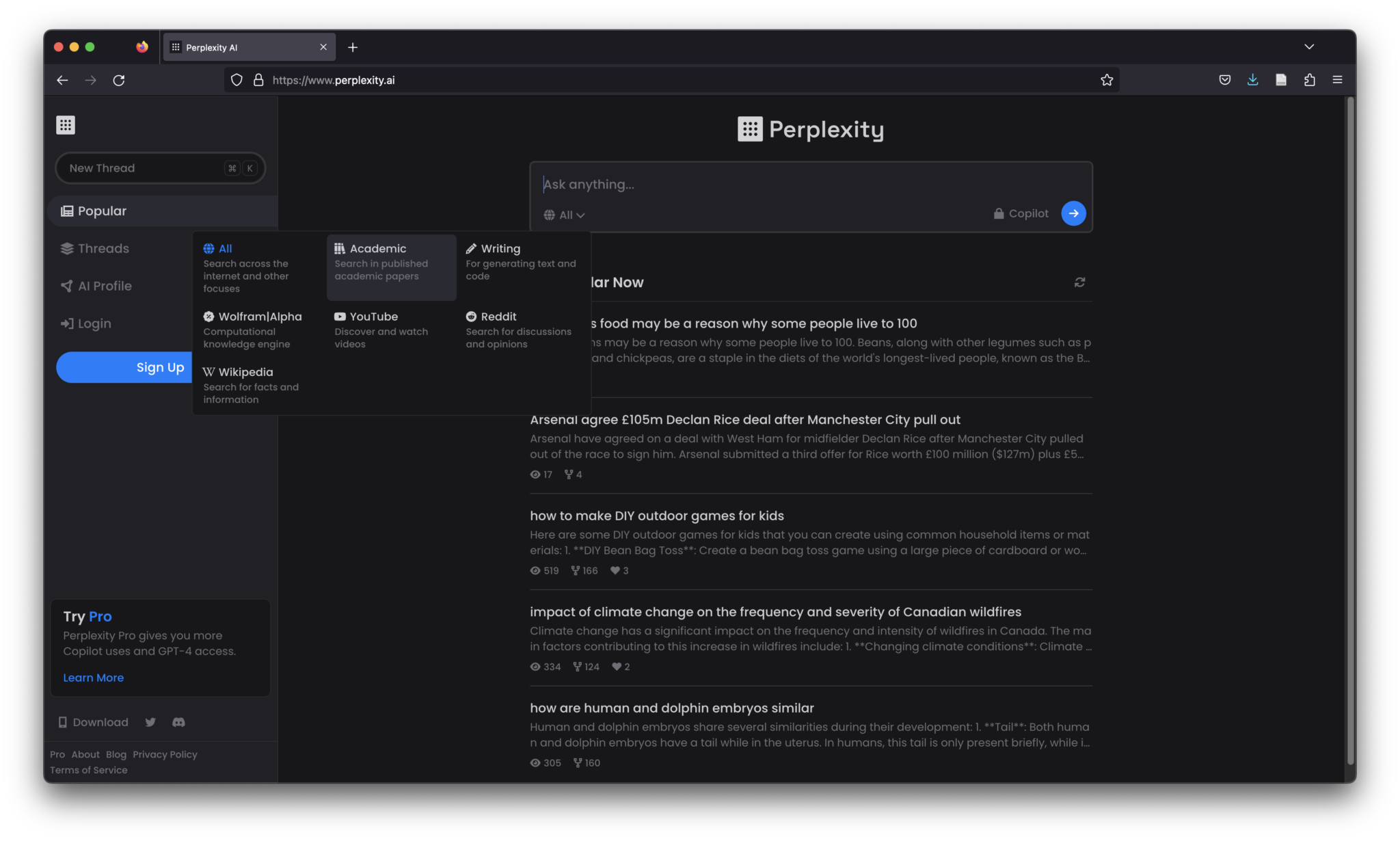Close the Perplexity AI tab
1400x841 pixels.
(323, 47)
